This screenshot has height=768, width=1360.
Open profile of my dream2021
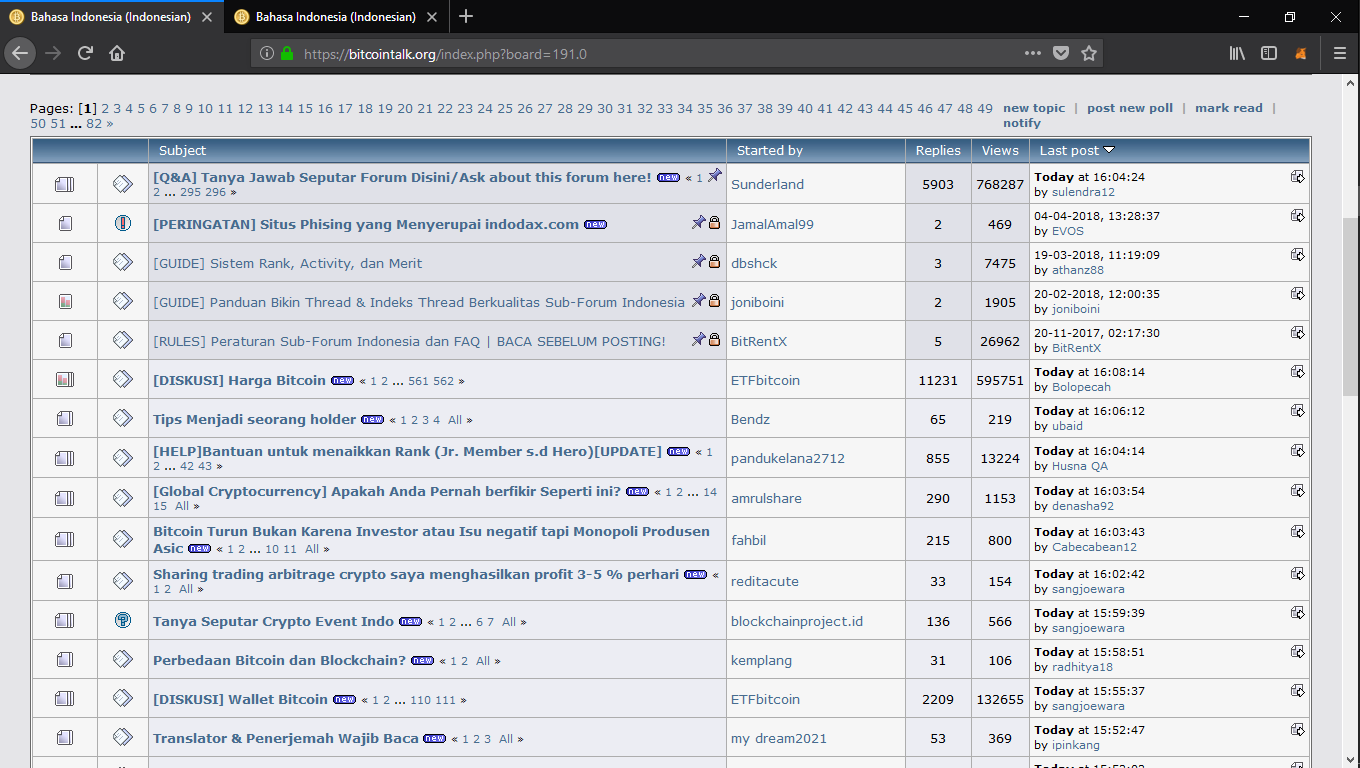[779, 738]
